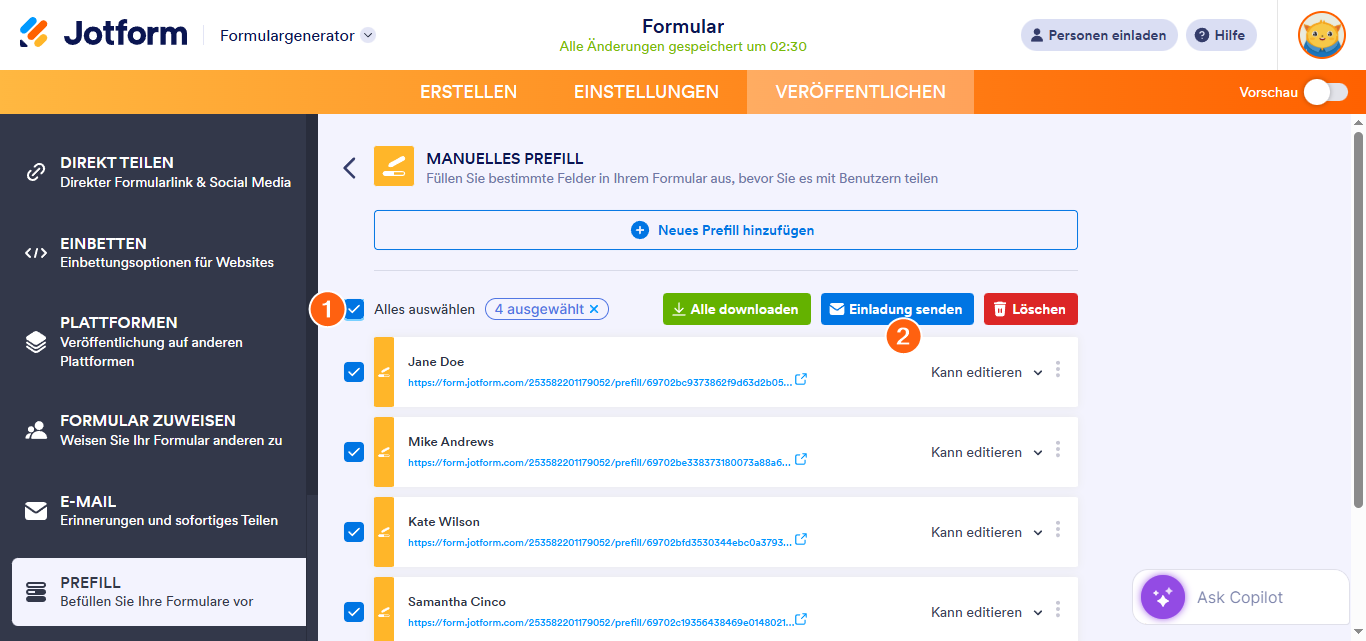1366x641 pixels.
Task: Open the EINSTELLUNGEN tab
Action: tap(646, 91)
